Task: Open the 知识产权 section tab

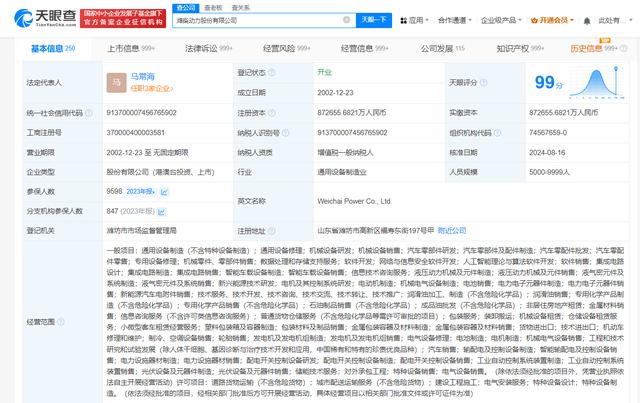Action: tap(520, 48)
